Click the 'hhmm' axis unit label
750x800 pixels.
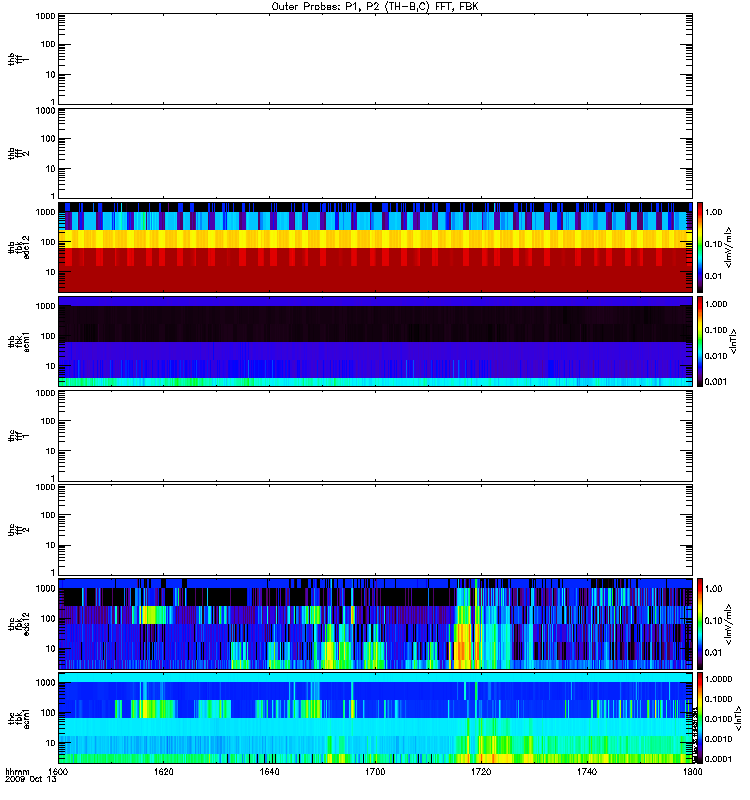click(x=17, y=771)
